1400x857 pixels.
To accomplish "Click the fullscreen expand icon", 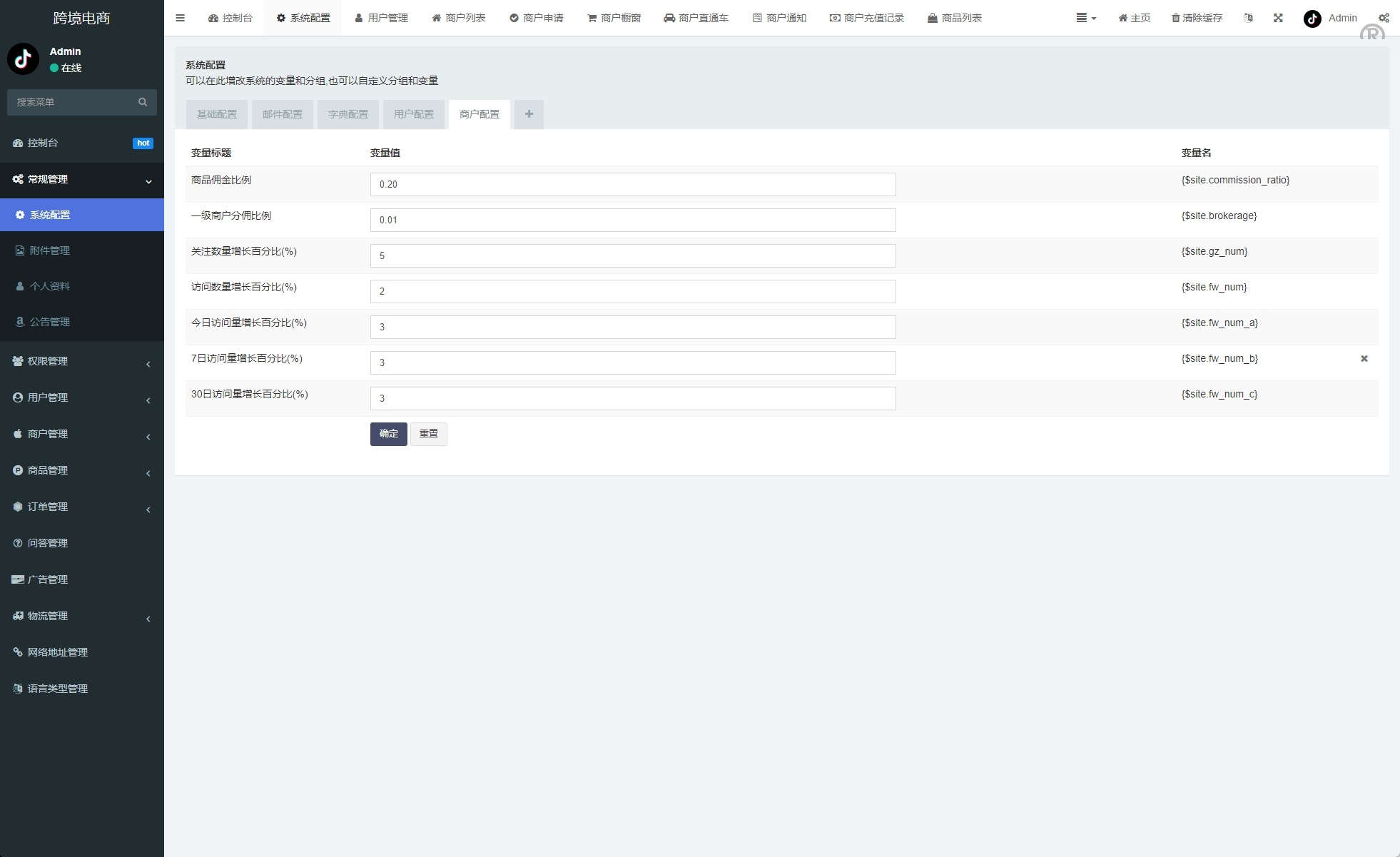I will tap(1278, 18).
